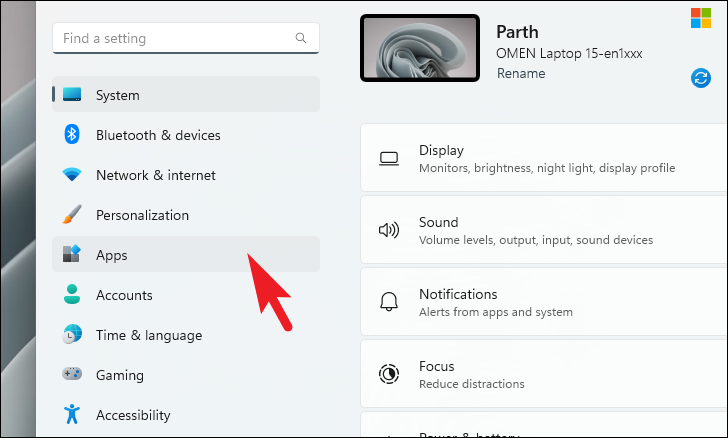Click the desktop wallpaper thumbnail
This screenshot has height=438, width=728.
click(x=420, y=48)
